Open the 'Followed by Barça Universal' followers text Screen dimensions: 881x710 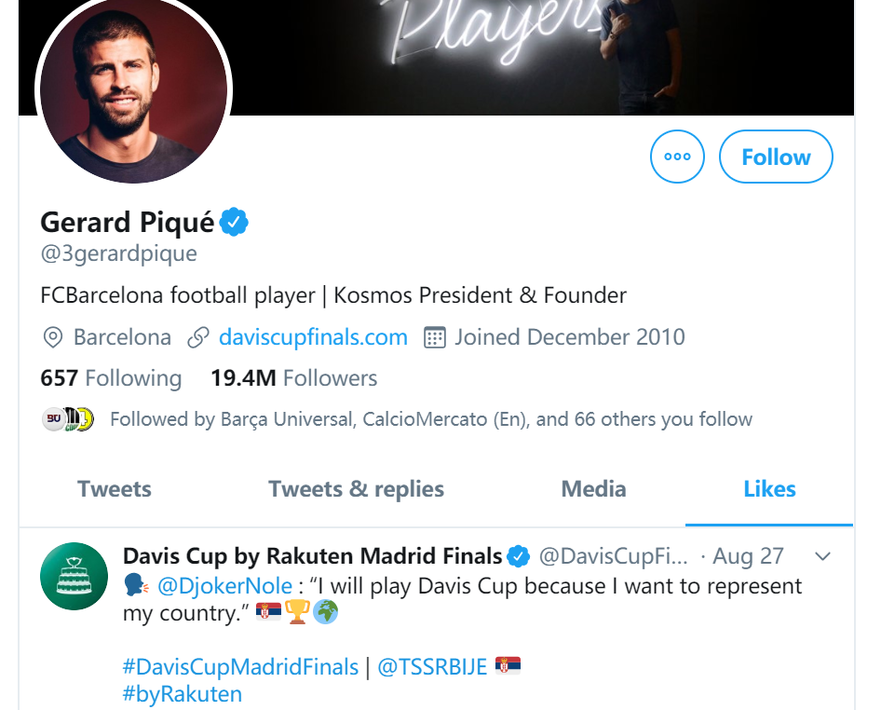pyautogui.click(x=431, y=419)
